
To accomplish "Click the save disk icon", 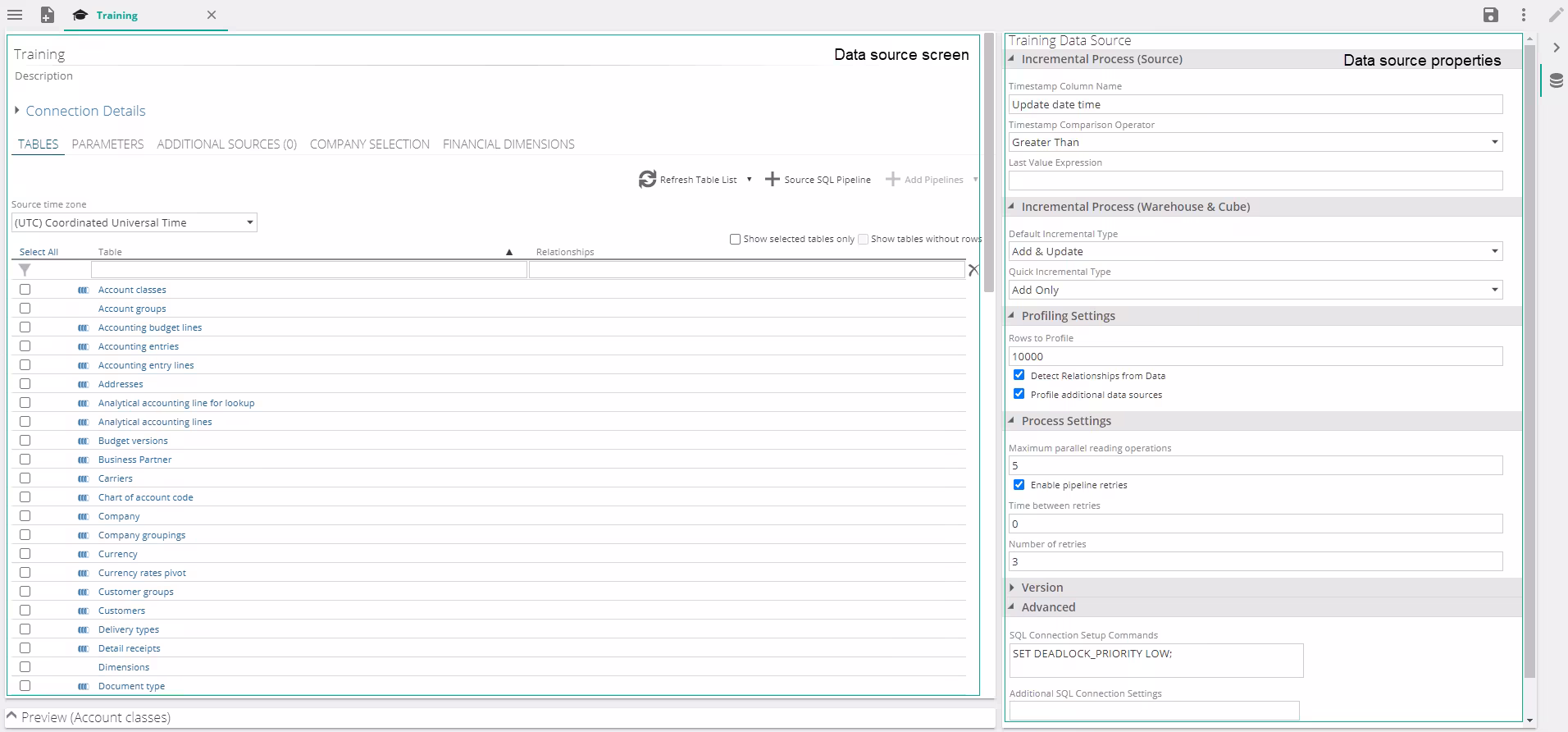I will [1491, 15].
